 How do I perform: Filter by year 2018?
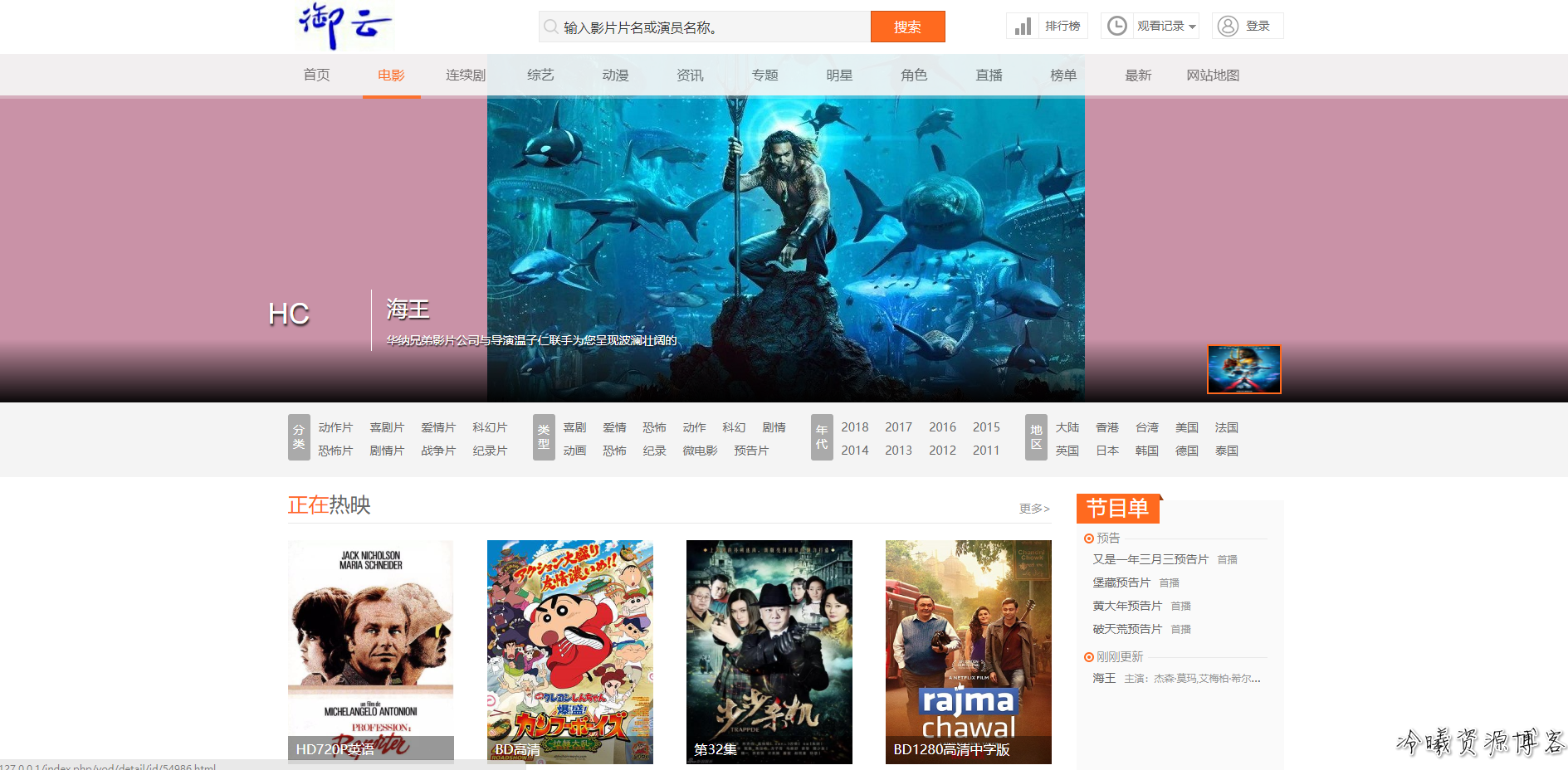coord(855,427)
